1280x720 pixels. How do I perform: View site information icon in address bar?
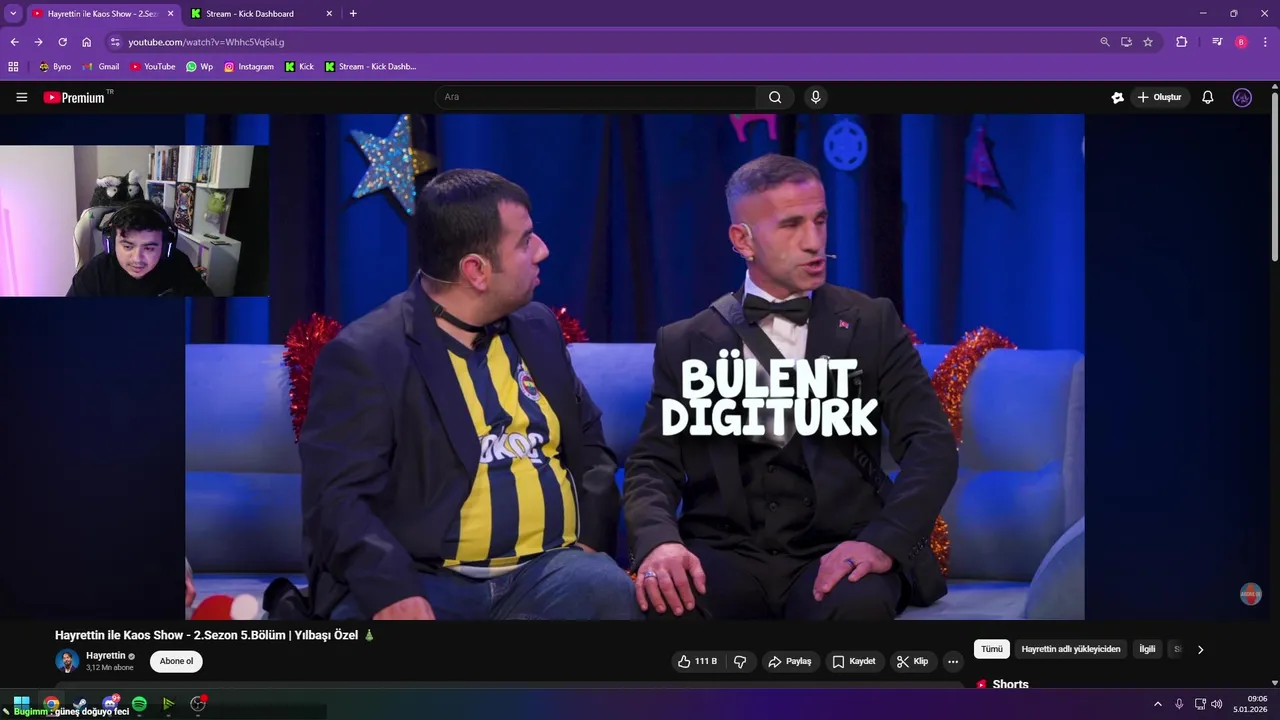pyautogui.click(x=115, y=42)
